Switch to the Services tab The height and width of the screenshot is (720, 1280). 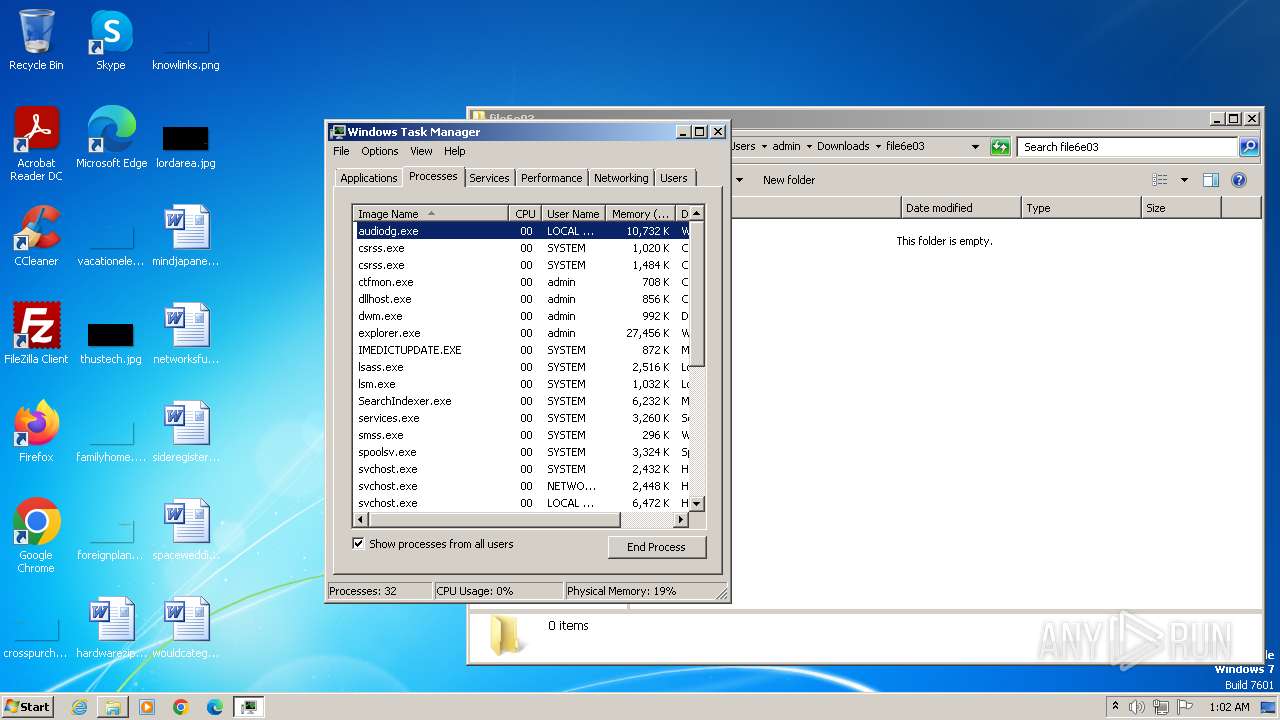pyautogui.click(x=489, y=178)
